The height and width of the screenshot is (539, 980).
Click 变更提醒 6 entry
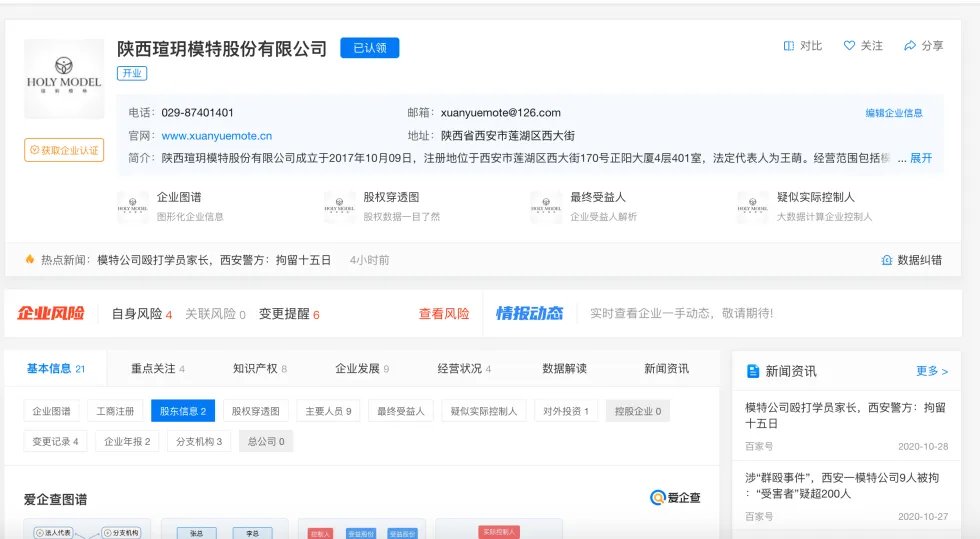tap(289, 314)
